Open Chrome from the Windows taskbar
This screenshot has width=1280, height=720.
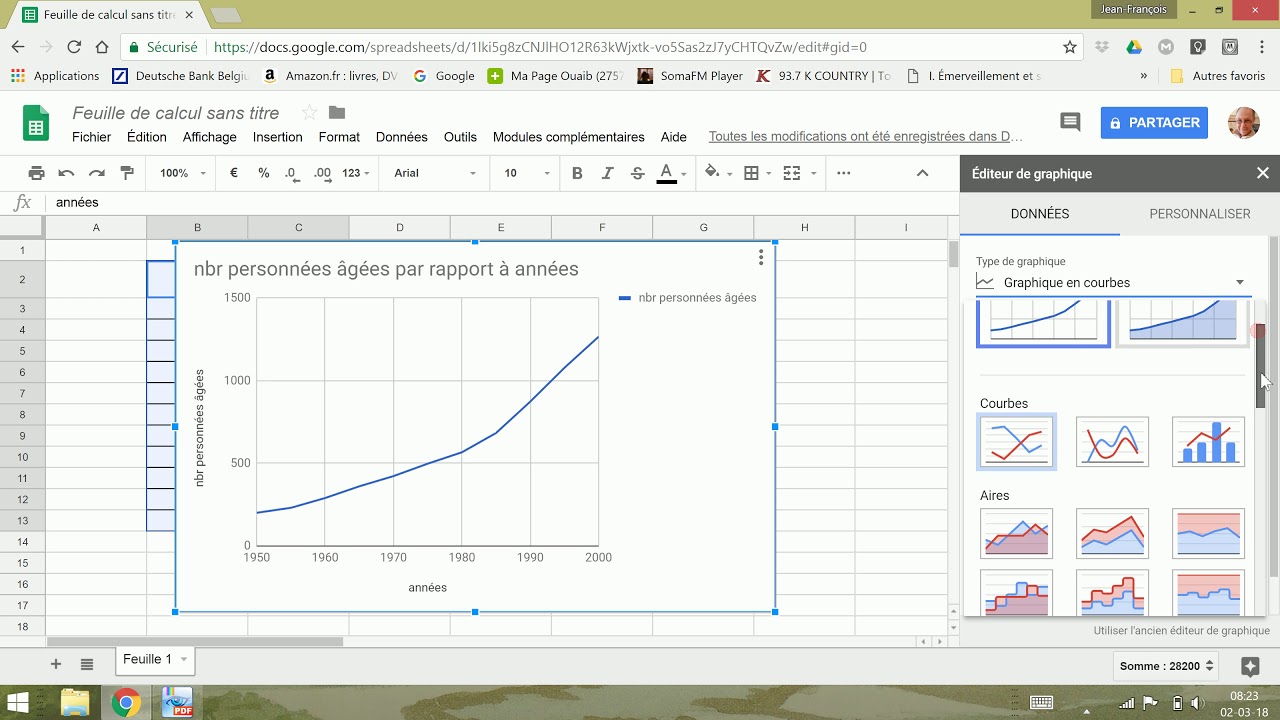coord(126,703)
